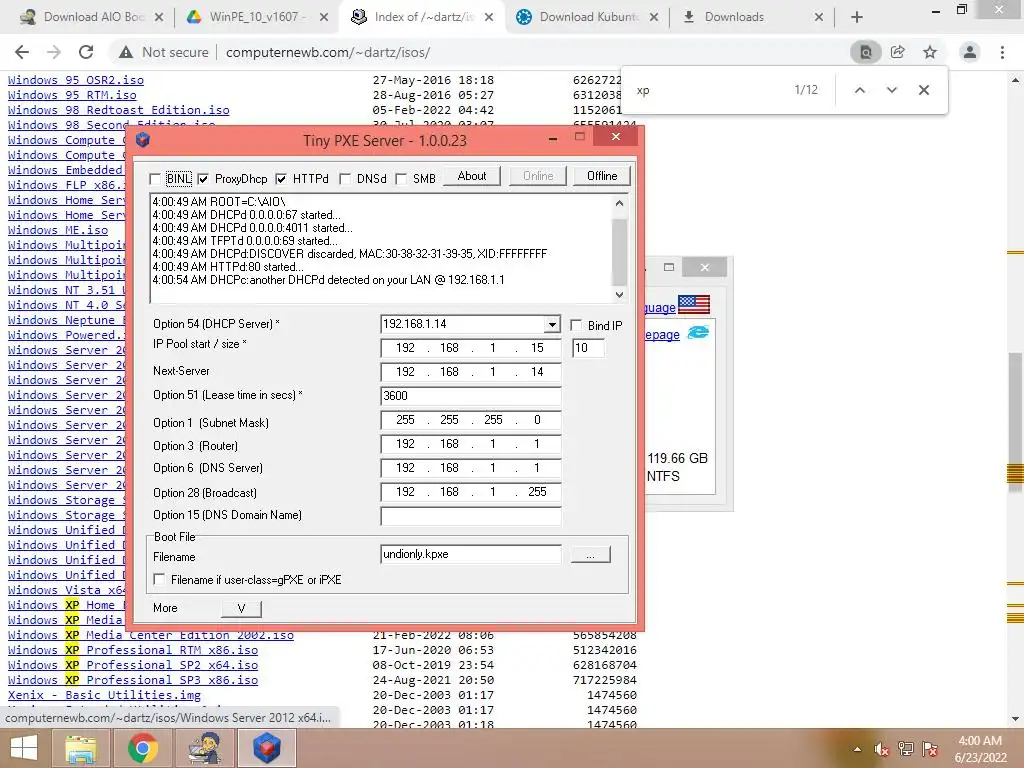Show hidden system tray icons
1024x768 pixels.
(x=857, y=749)
